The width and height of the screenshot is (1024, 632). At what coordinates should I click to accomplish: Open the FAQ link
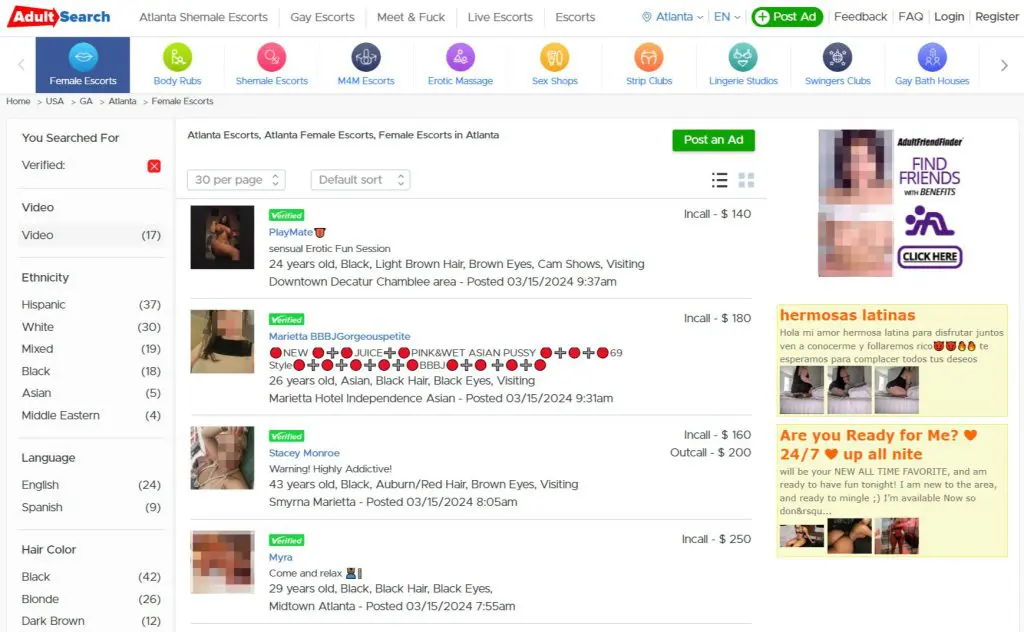point(910,17)
